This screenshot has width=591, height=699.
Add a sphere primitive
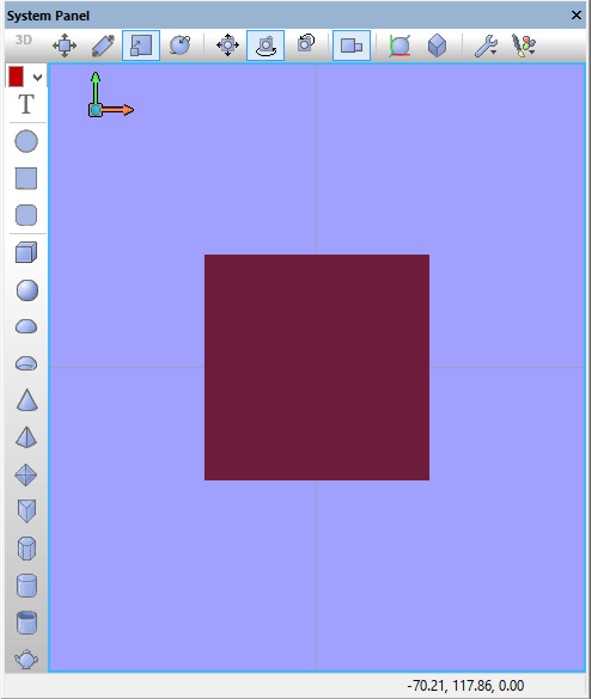[27, 290]
